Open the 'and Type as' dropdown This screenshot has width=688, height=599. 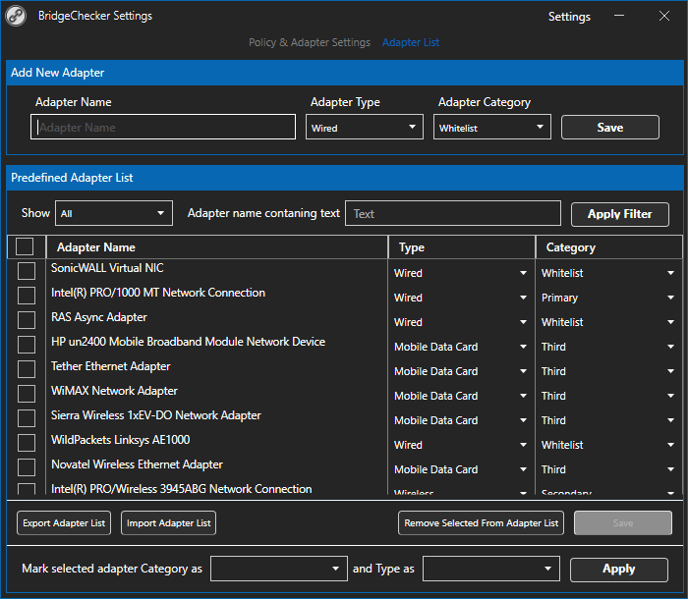point(491,569)
